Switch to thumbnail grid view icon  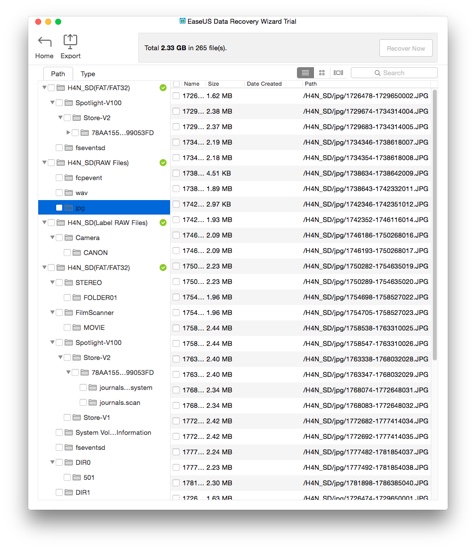coord(322,73)
